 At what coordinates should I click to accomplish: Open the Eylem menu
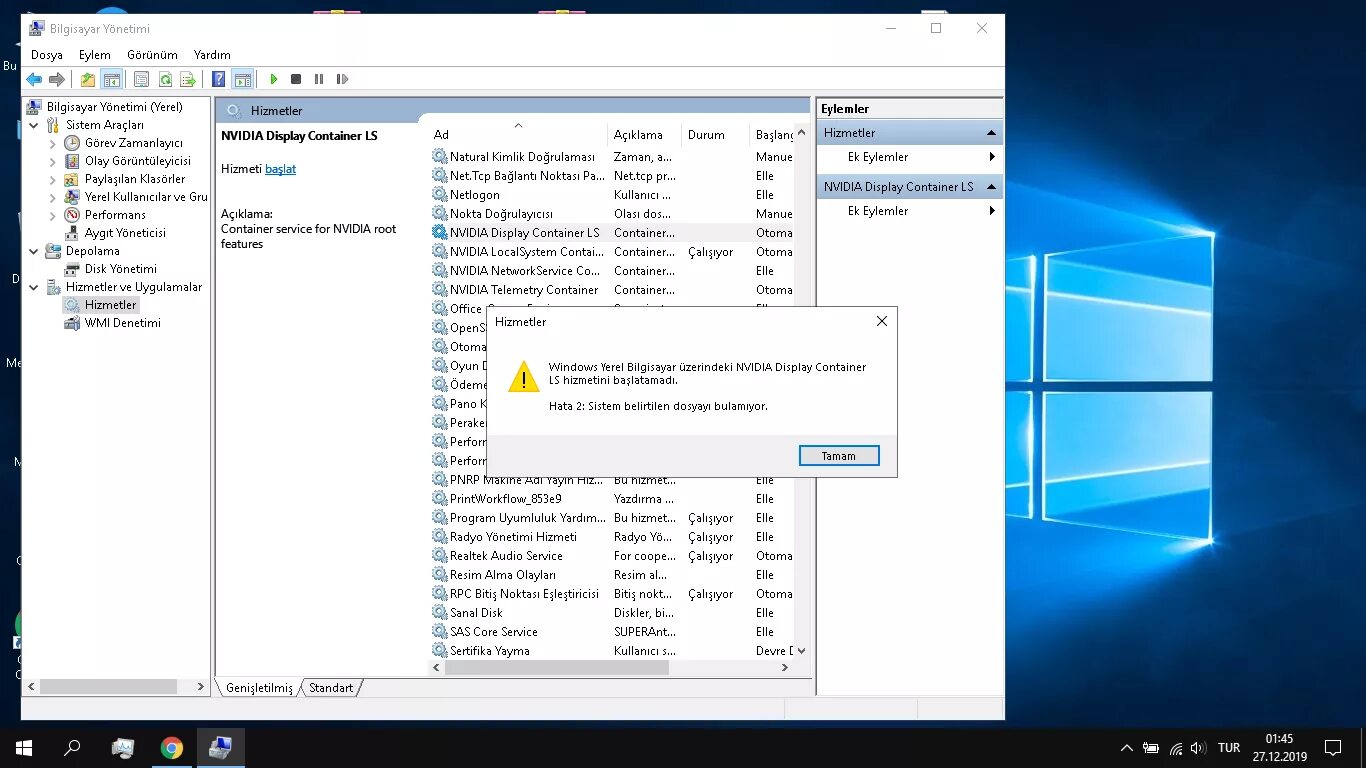[x=95, y=55]
